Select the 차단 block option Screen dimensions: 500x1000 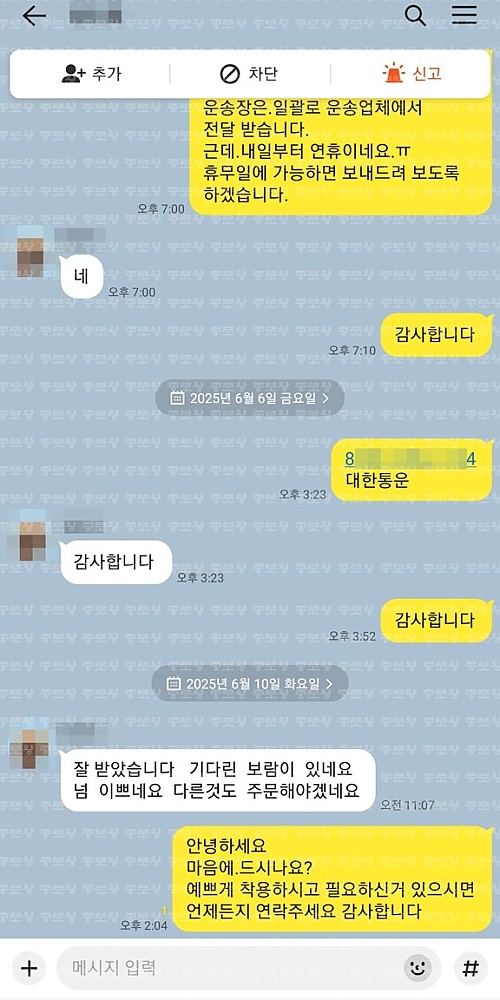click(263, 74)
